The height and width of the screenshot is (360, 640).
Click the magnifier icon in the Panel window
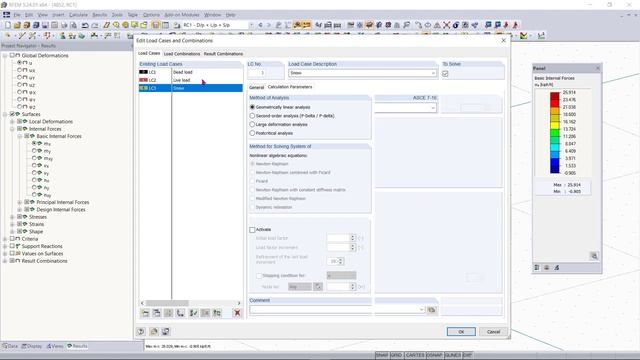(594, 256)
